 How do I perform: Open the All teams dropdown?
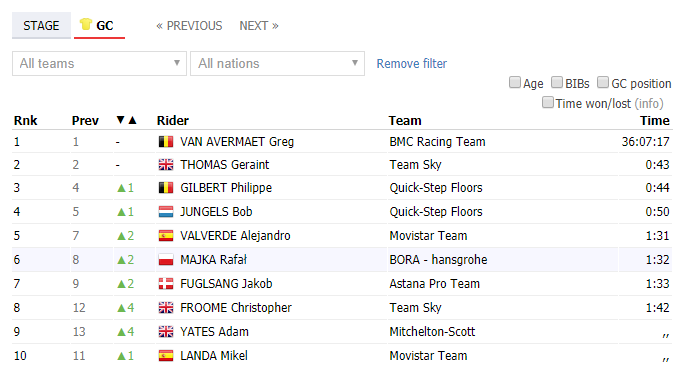tap(99, 64)
